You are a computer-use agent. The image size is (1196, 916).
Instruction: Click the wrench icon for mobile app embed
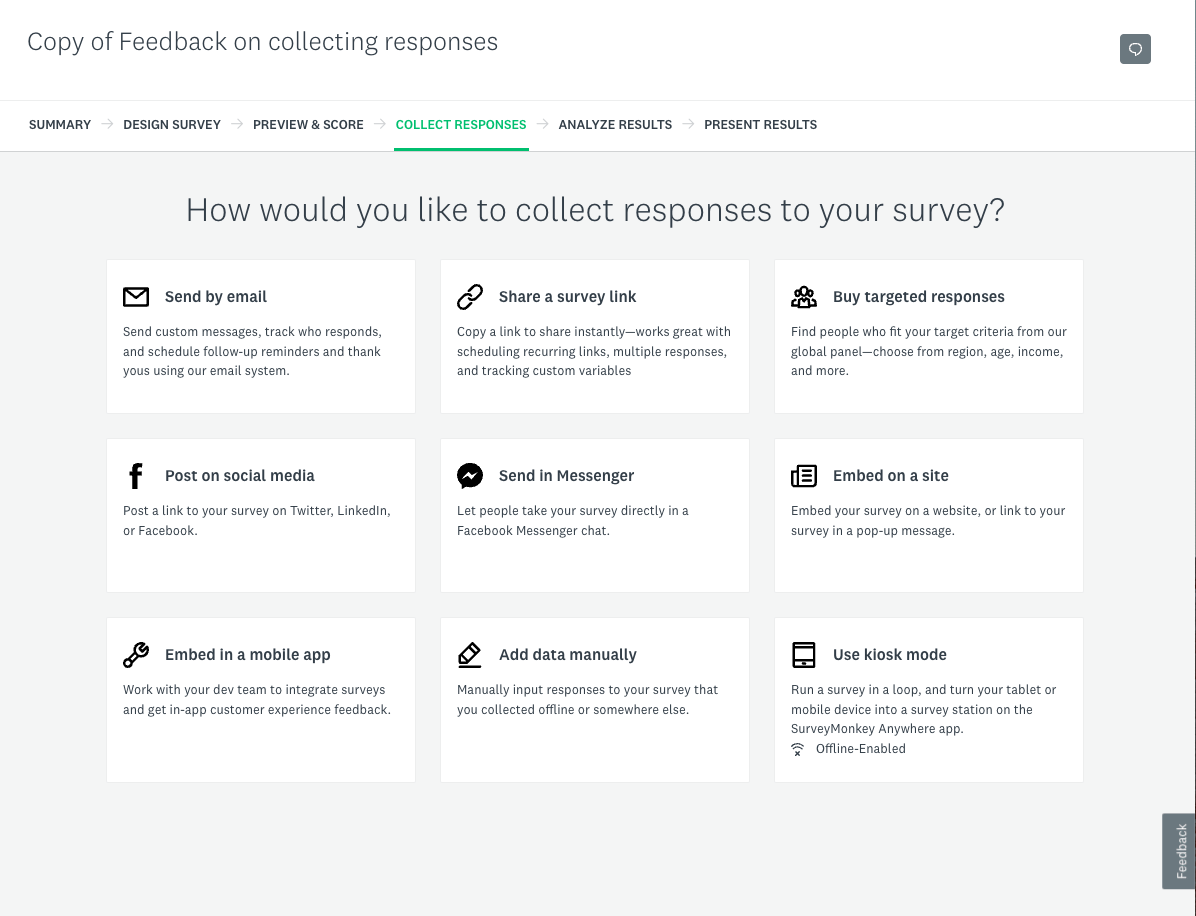tap(136, 655)
